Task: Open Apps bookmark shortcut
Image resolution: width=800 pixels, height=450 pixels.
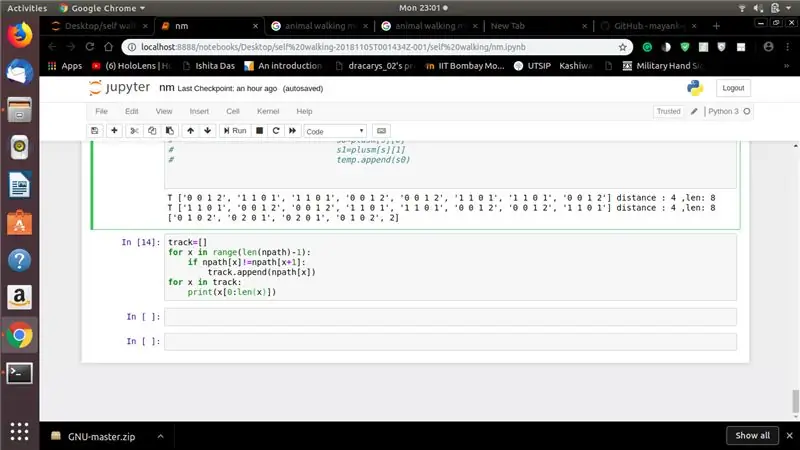Action: point(65,66)
